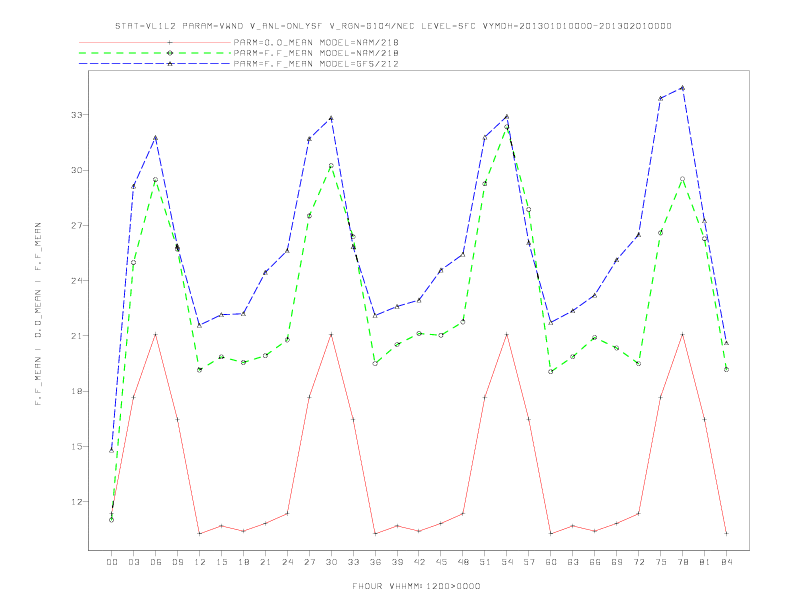The height and width of the screenshot is (612, 792).
Task: Select legend entry PARM=F.F_MEAN MODEL=GFS/212
Action: [x=316, y=64]
